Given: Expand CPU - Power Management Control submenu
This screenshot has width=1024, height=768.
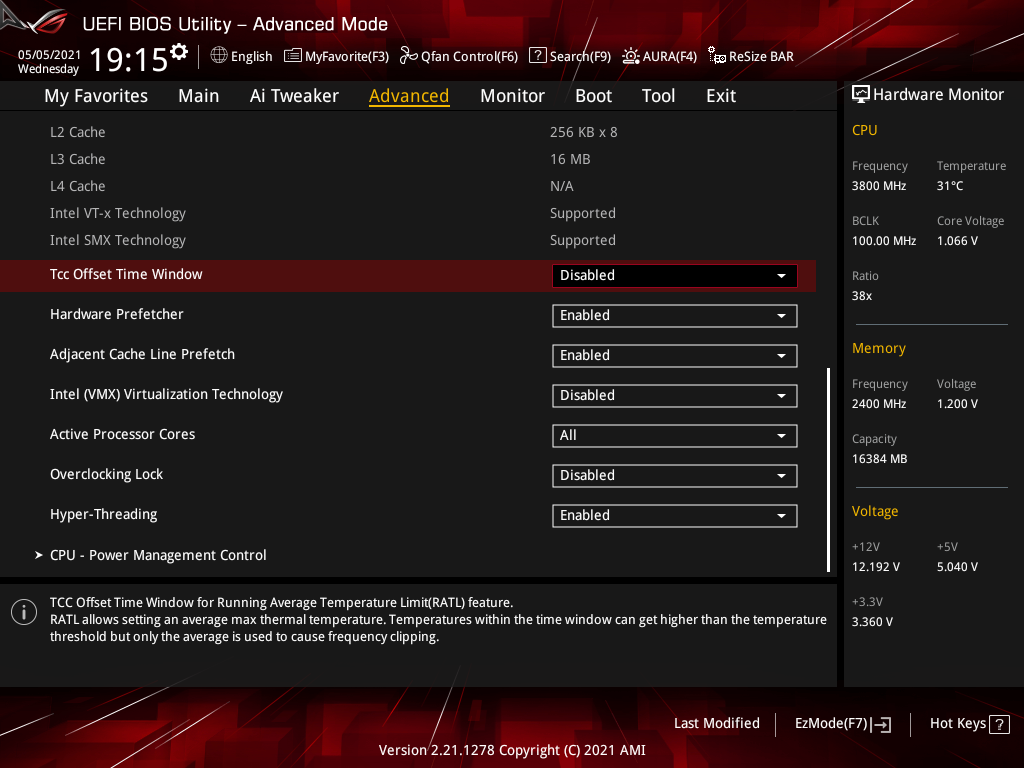Looking at the screenshot, I should (158, 555).
